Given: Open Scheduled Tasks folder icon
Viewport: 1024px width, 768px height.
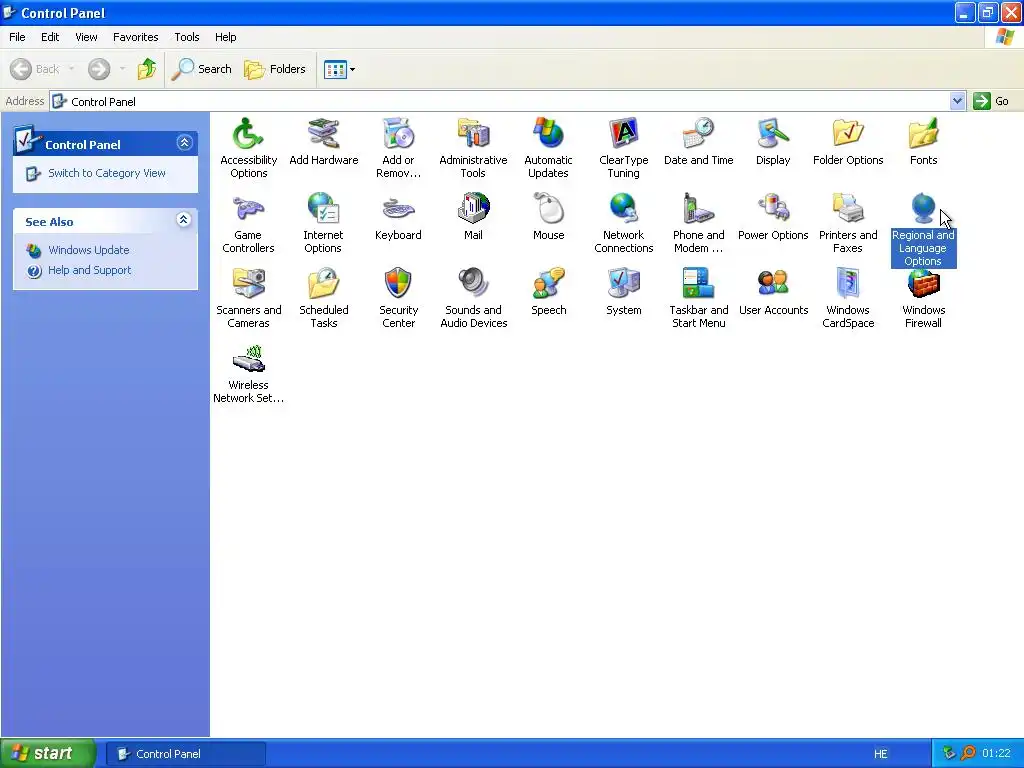Looking at the screenshot, I should coord(323,284).
